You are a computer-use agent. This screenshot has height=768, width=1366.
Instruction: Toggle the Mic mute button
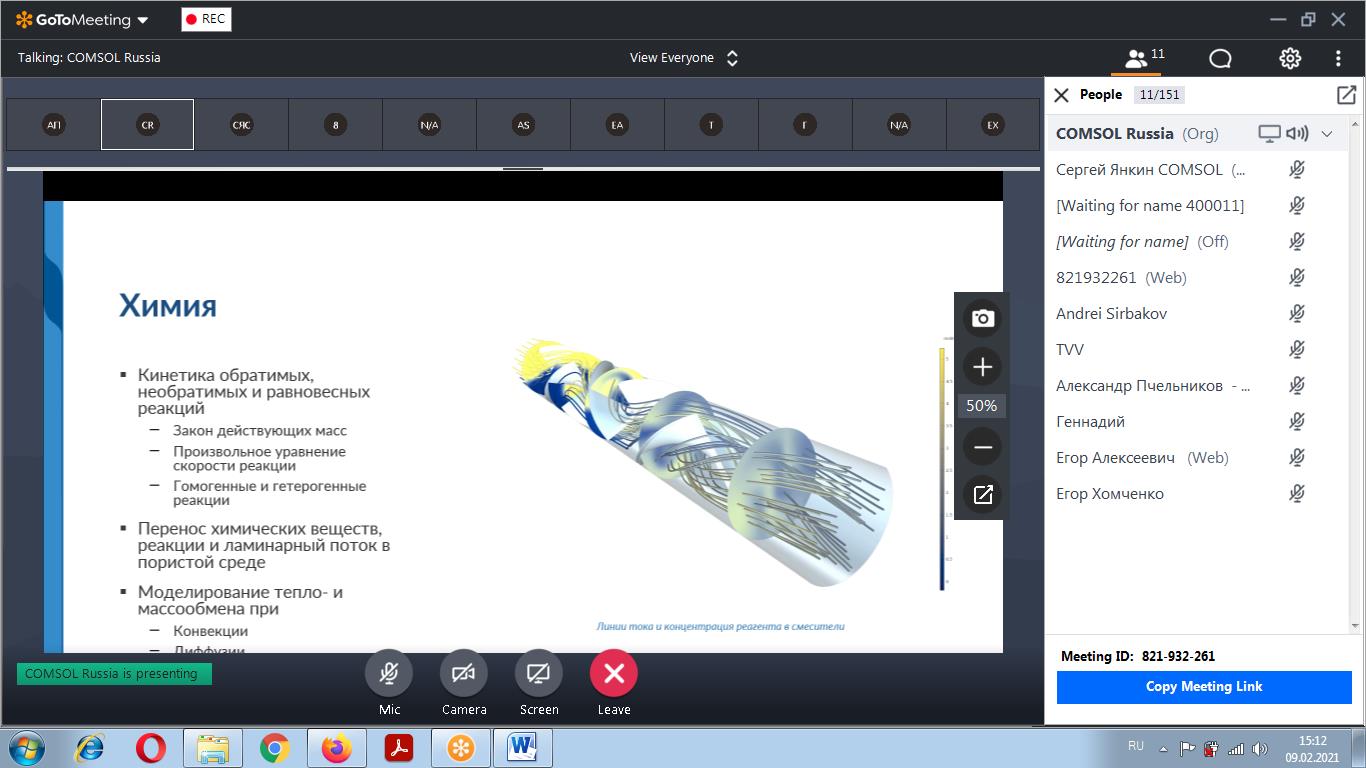coord(389,673)
